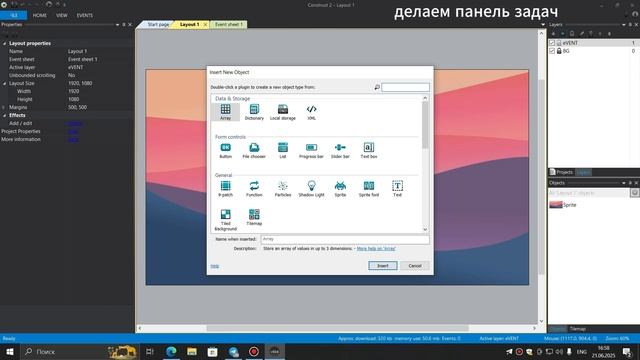Click the Windows Start button
This screenshot has width=640, height=360.
coord(10,351)
